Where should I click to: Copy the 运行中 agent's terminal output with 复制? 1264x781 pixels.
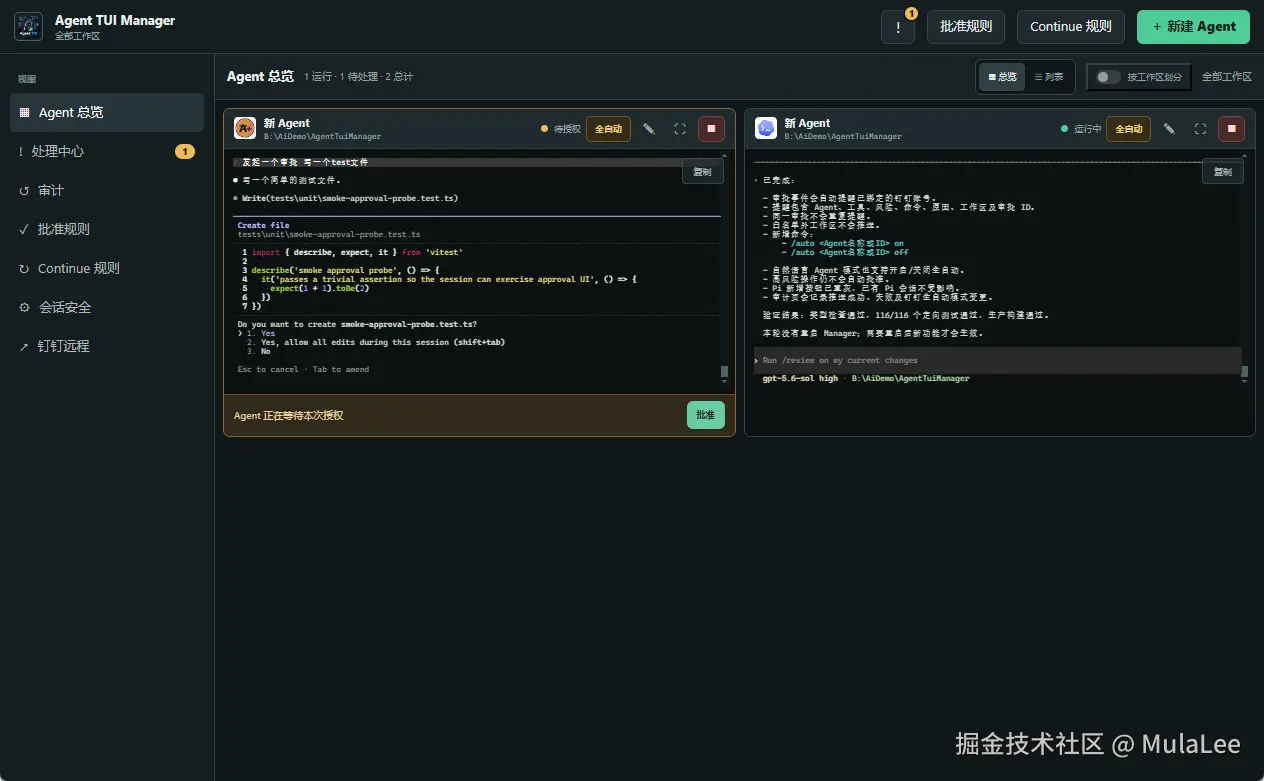[x=1223, y=172]
